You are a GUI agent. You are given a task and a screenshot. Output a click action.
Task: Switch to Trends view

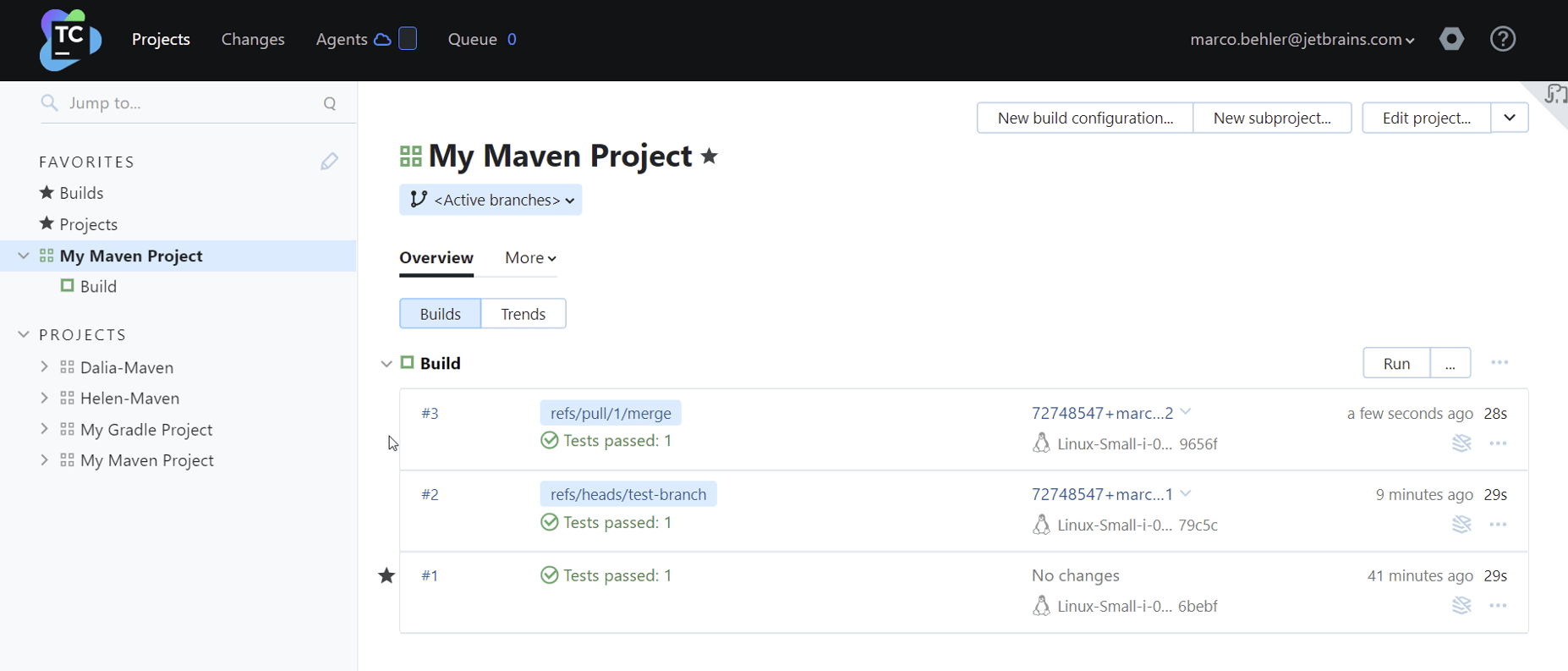(523, 314)
